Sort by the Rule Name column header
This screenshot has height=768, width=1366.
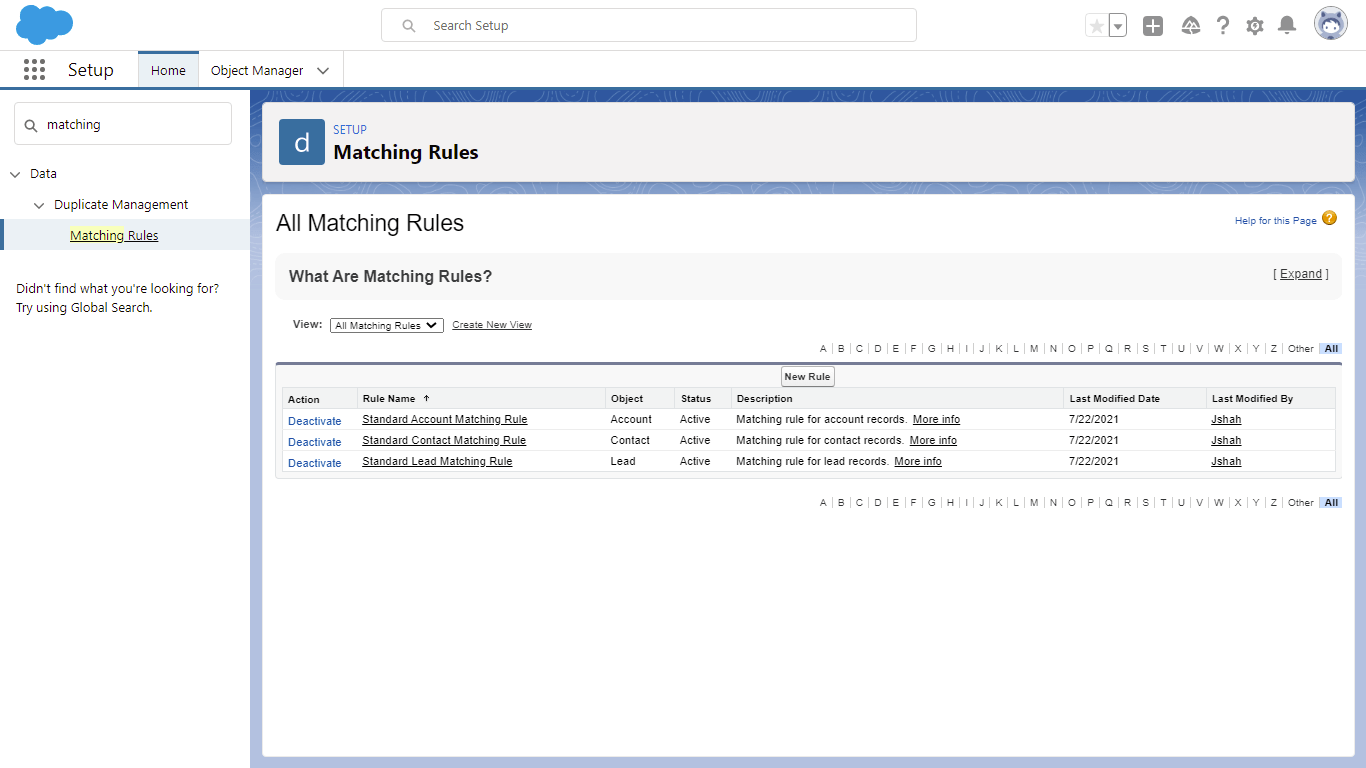click(389, 398)
